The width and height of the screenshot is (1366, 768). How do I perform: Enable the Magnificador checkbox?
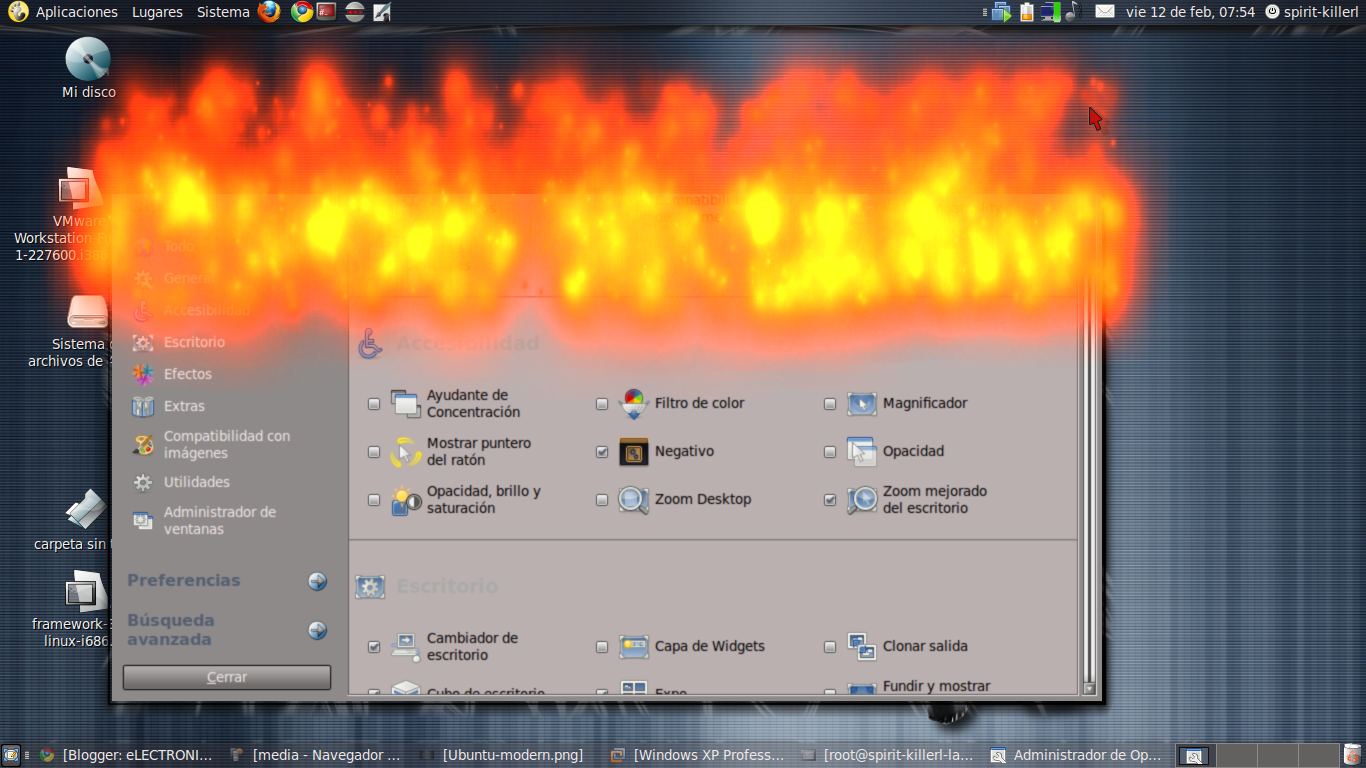coord(830,404)
